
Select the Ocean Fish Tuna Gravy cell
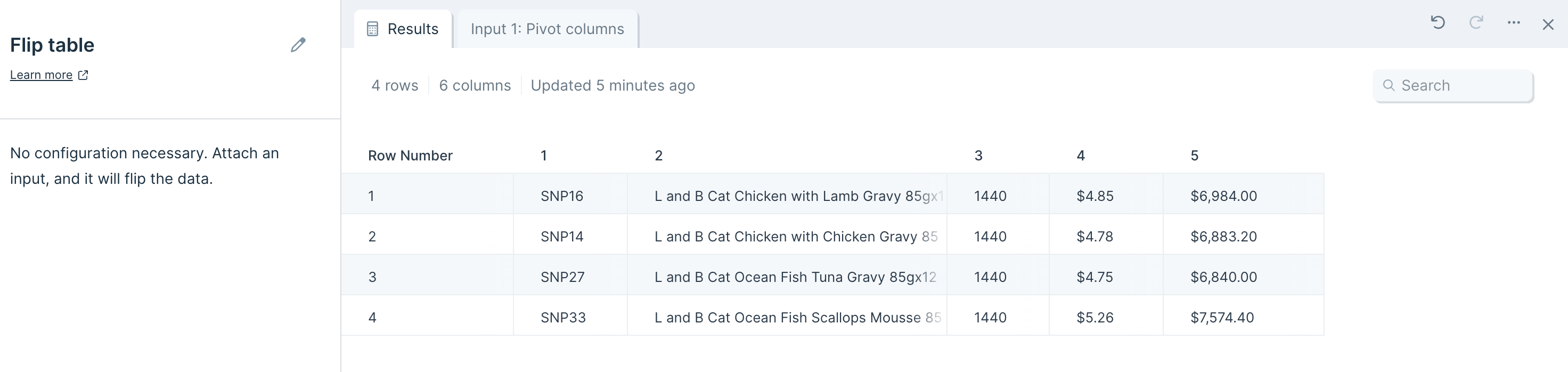(794, 277)
